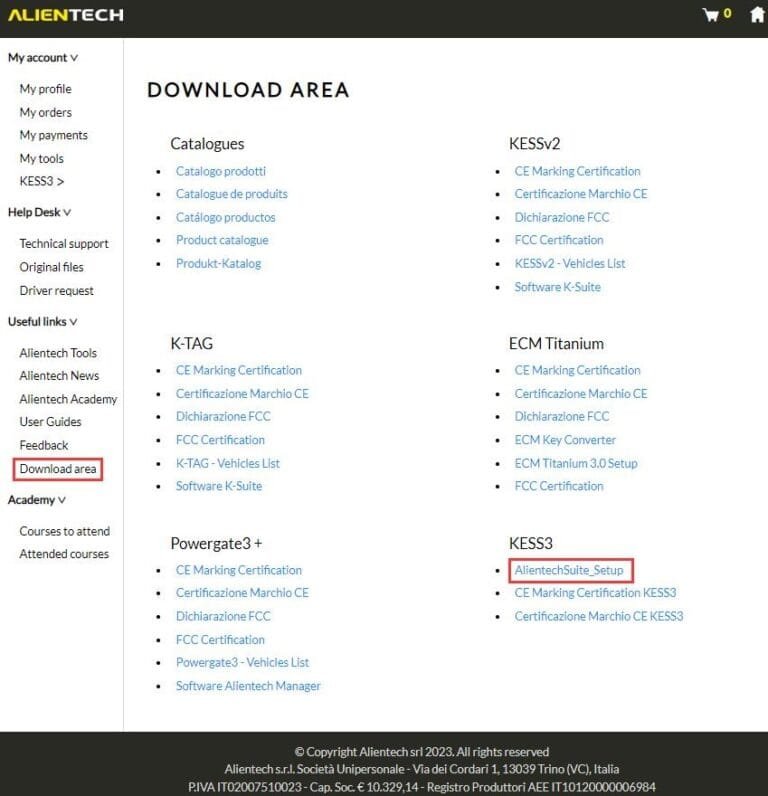The width and height of the screenshot is (768, 796).
Task: Open K-TAG CE Marking Certification
Action: [x=239, y=370]
